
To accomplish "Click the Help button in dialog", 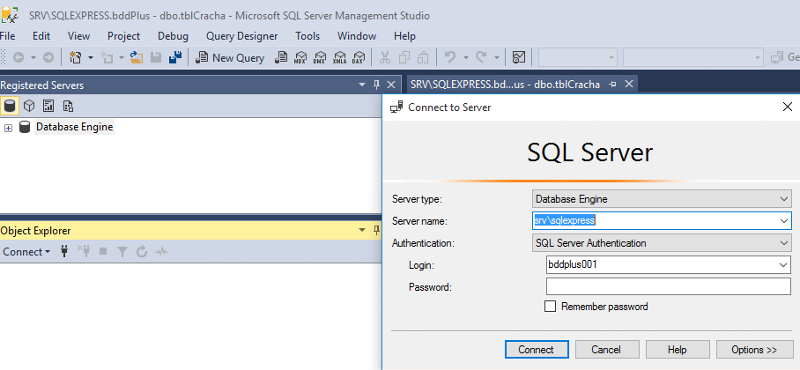I will tap(677, 350).
